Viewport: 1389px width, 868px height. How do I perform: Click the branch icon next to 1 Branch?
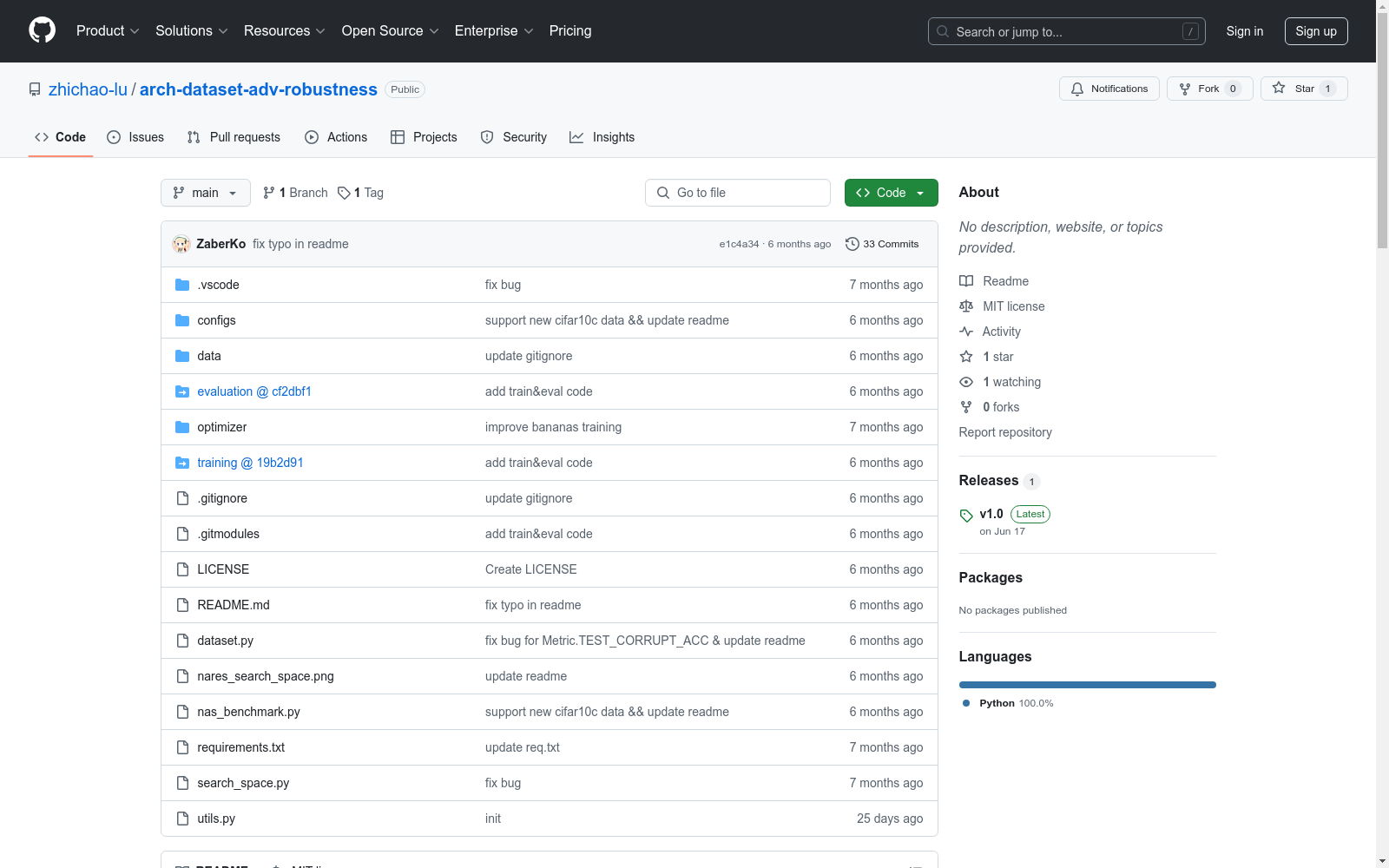point(269,193)
